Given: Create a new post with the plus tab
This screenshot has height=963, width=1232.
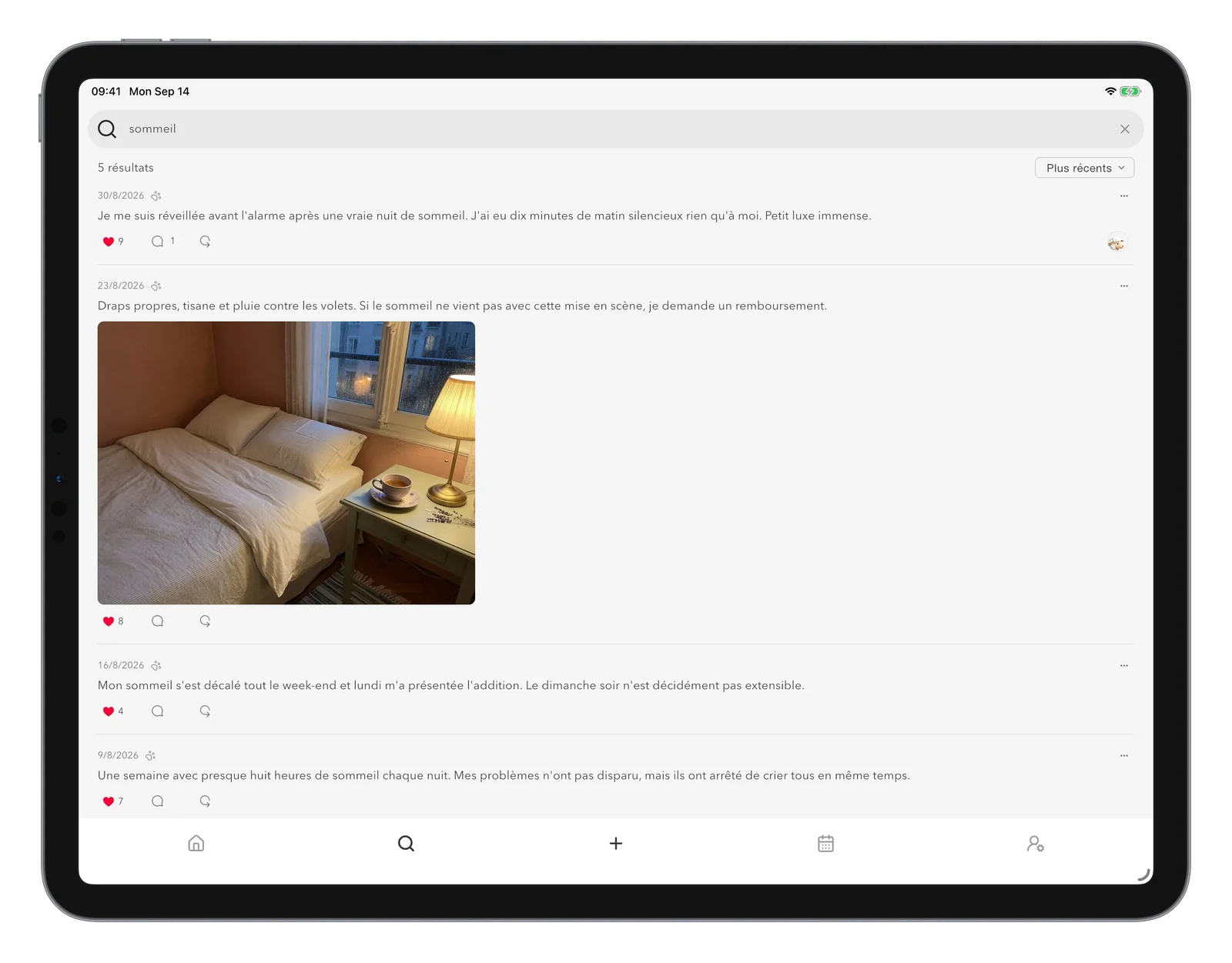Looking at the screenshot, I should click(x=616, y=844).
